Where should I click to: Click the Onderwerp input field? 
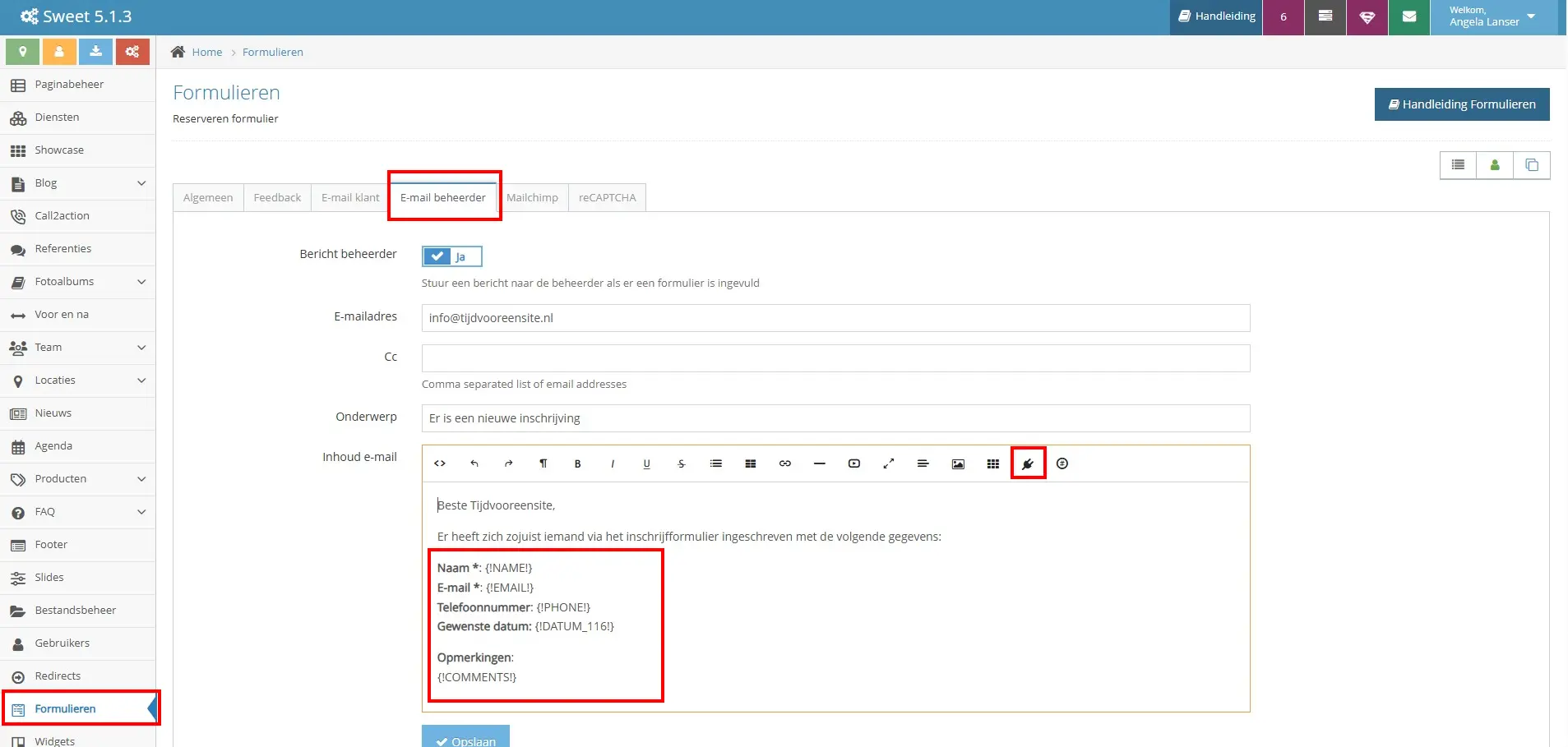pyautogui.click(x=835, y=418)
